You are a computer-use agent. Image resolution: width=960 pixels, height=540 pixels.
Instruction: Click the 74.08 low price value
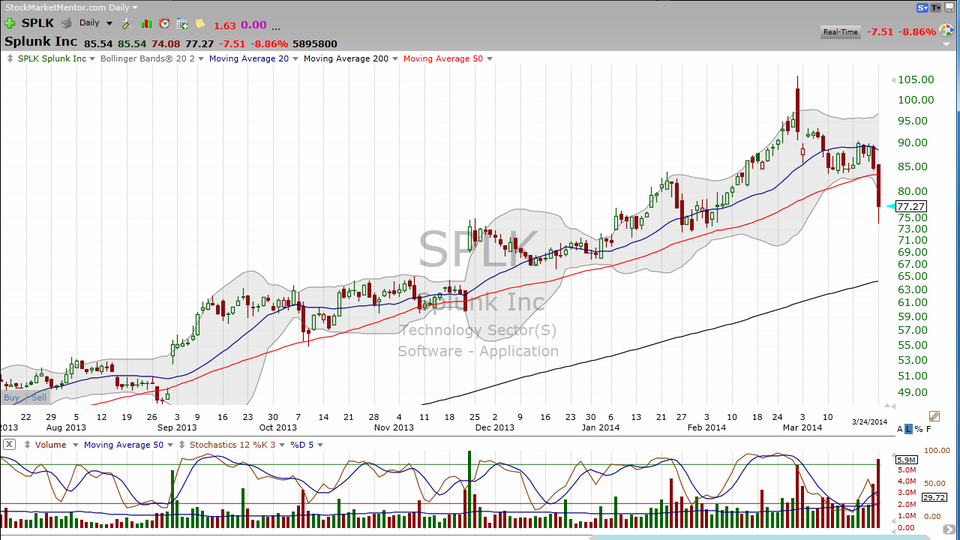pos(166,44)
